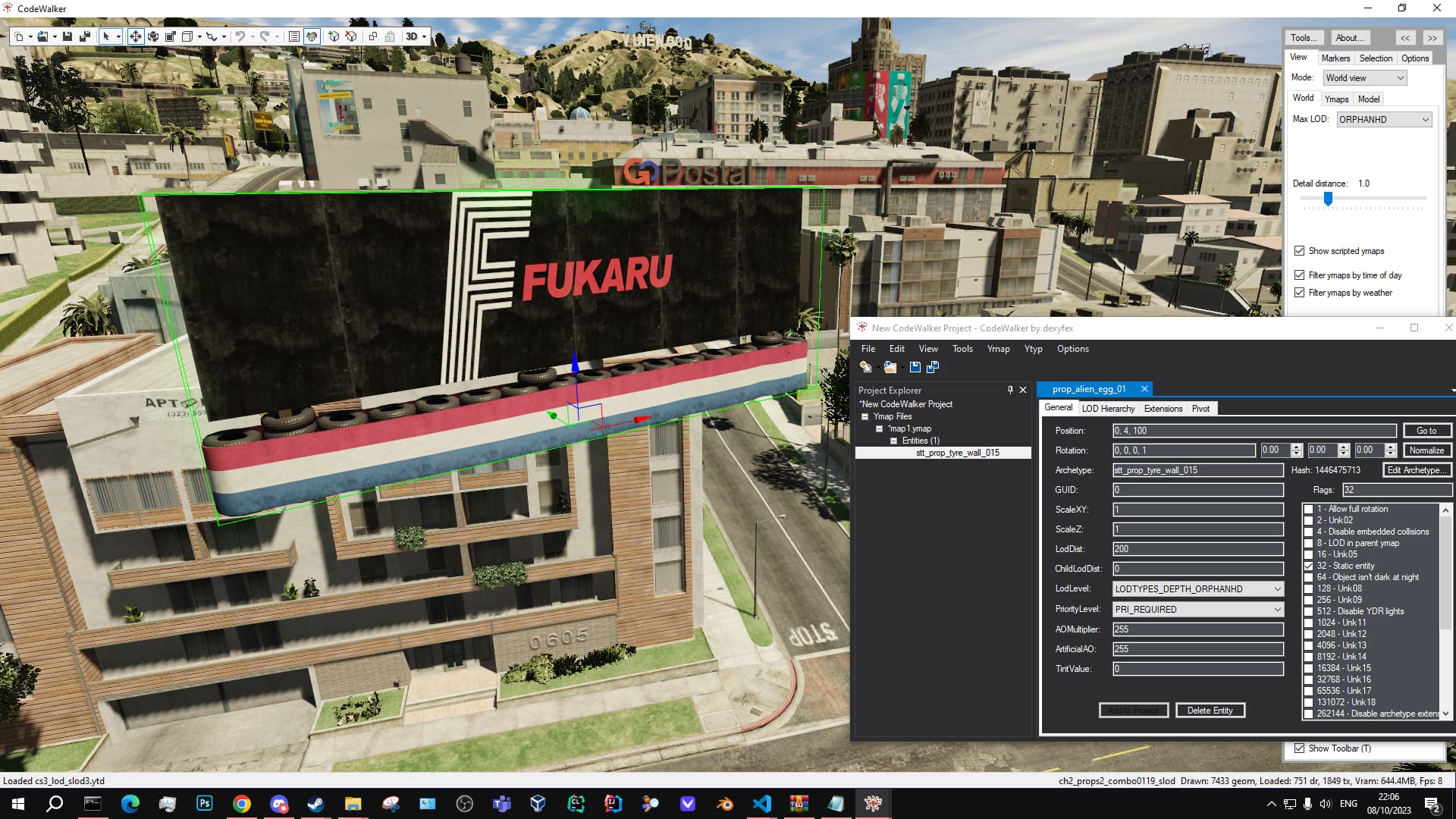The image size is (1456, 819).
Task: Open the selection info list window icon
Action: 293,36
